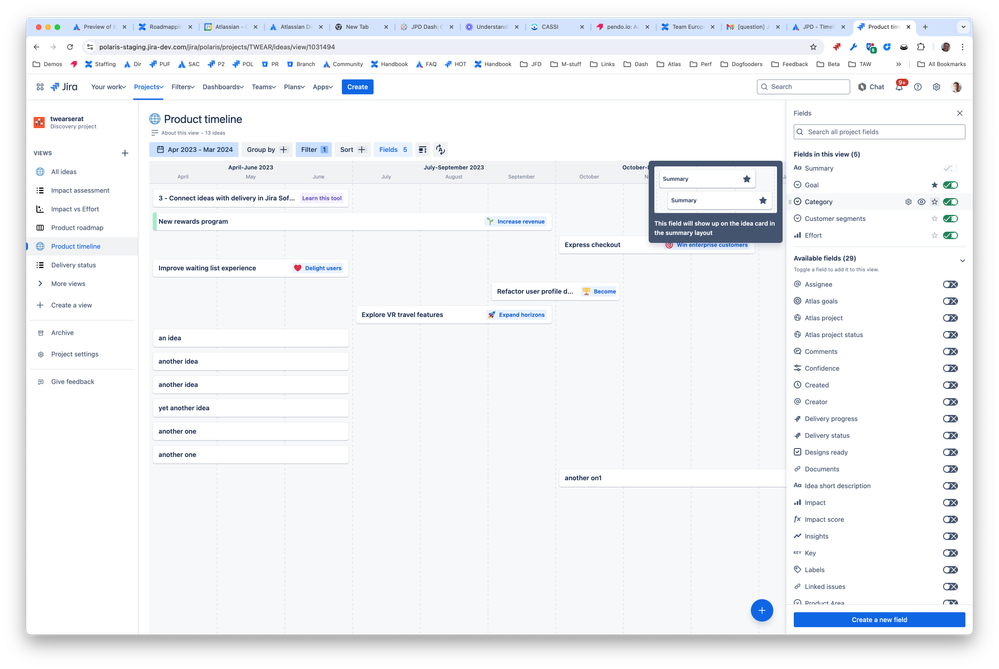Turn off the Goal field toggle
This screenshot has height=669, width=999.
950,185
